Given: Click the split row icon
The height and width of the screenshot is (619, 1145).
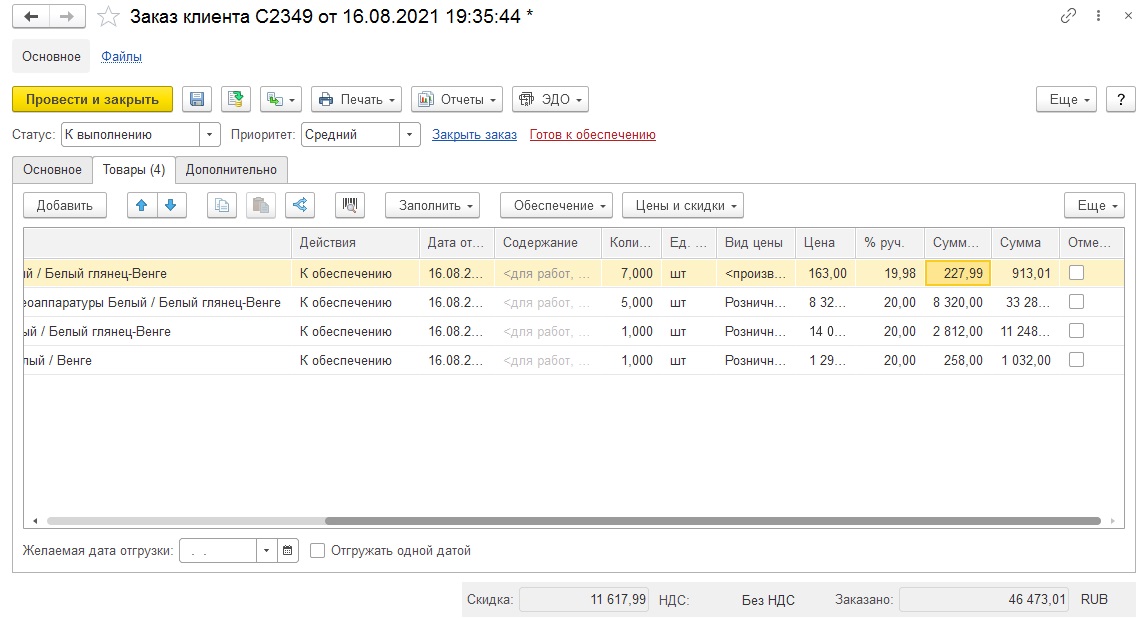Looking at the screenshot, I should click(x=299, y=205).
